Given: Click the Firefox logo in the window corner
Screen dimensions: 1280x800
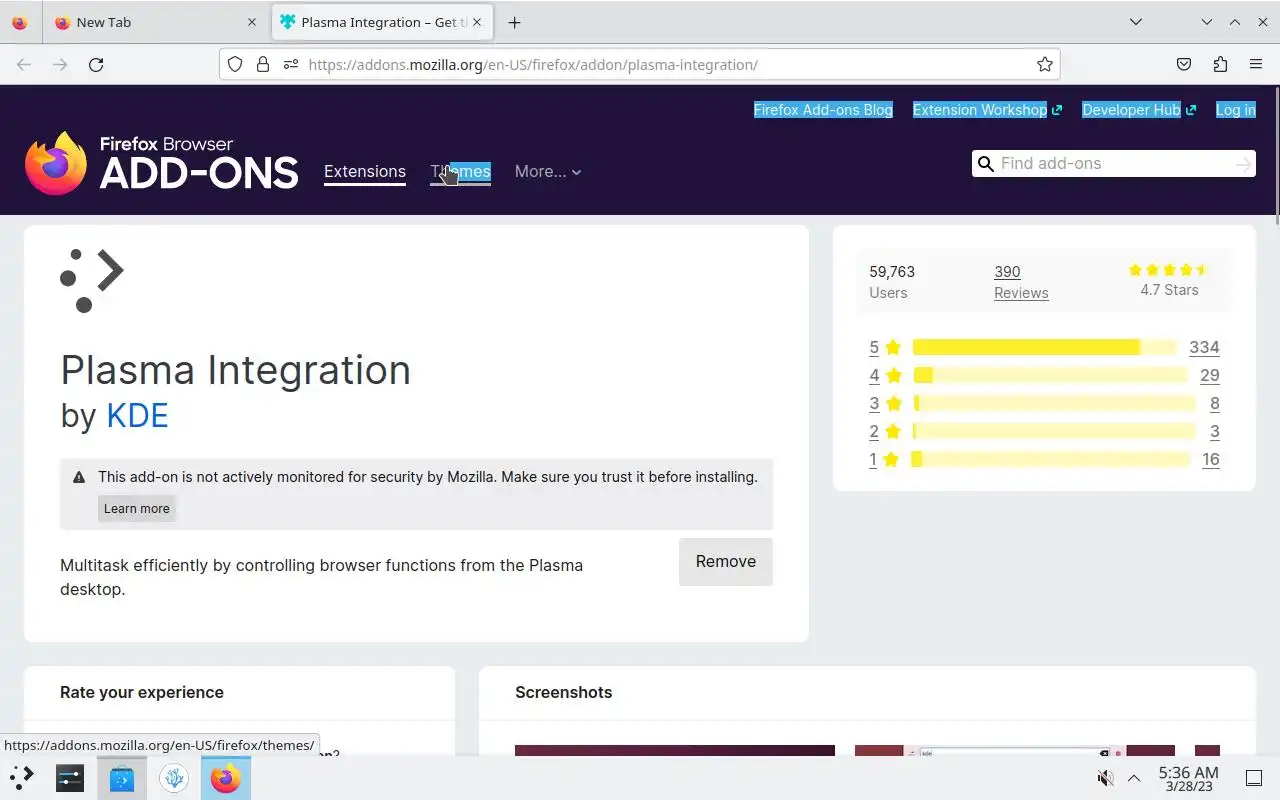Looking at the screenshot, I should pos(20,22).
